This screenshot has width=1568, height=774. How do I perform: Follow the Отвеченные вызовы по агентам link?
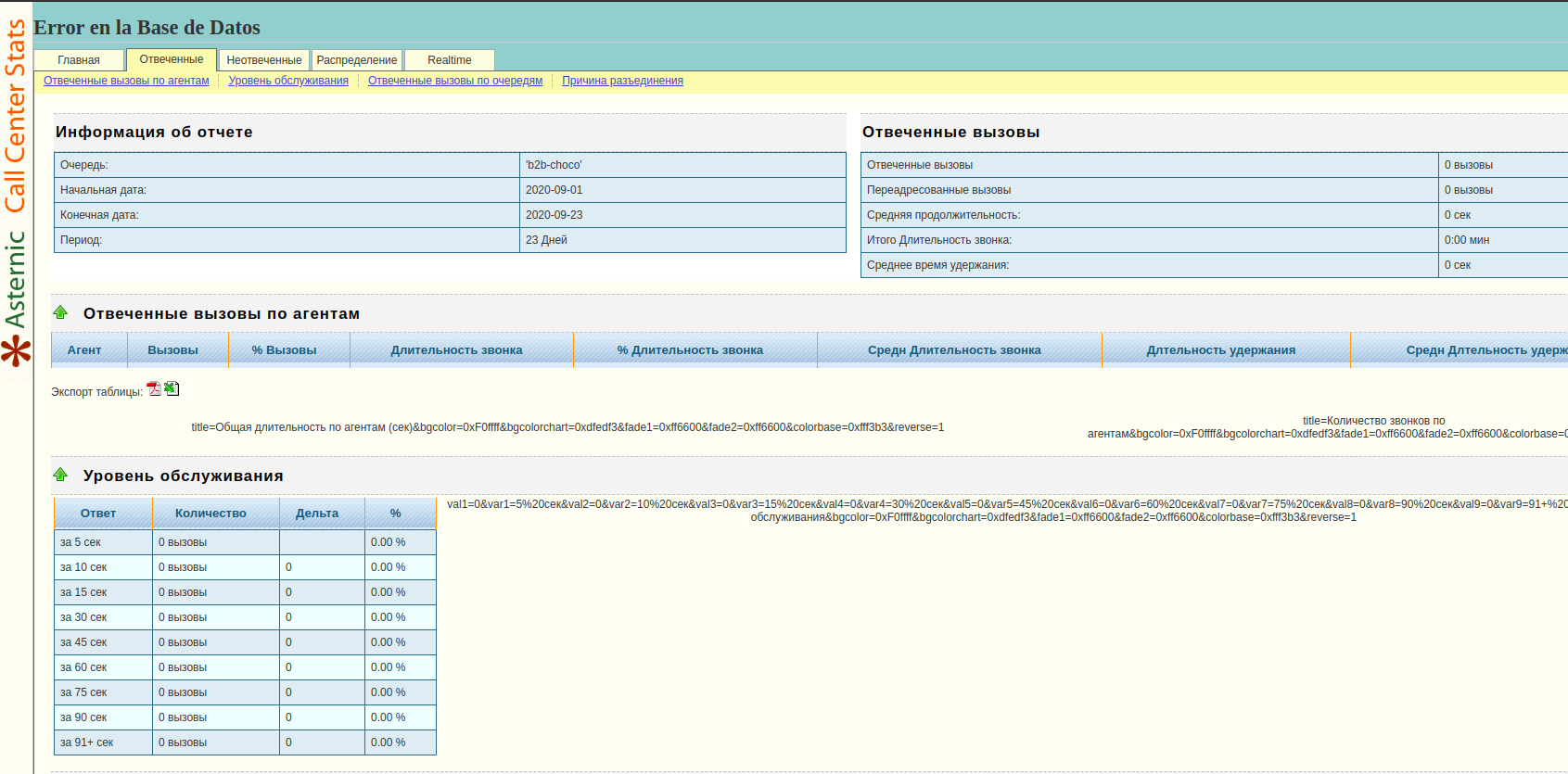[x=126, y=81]
